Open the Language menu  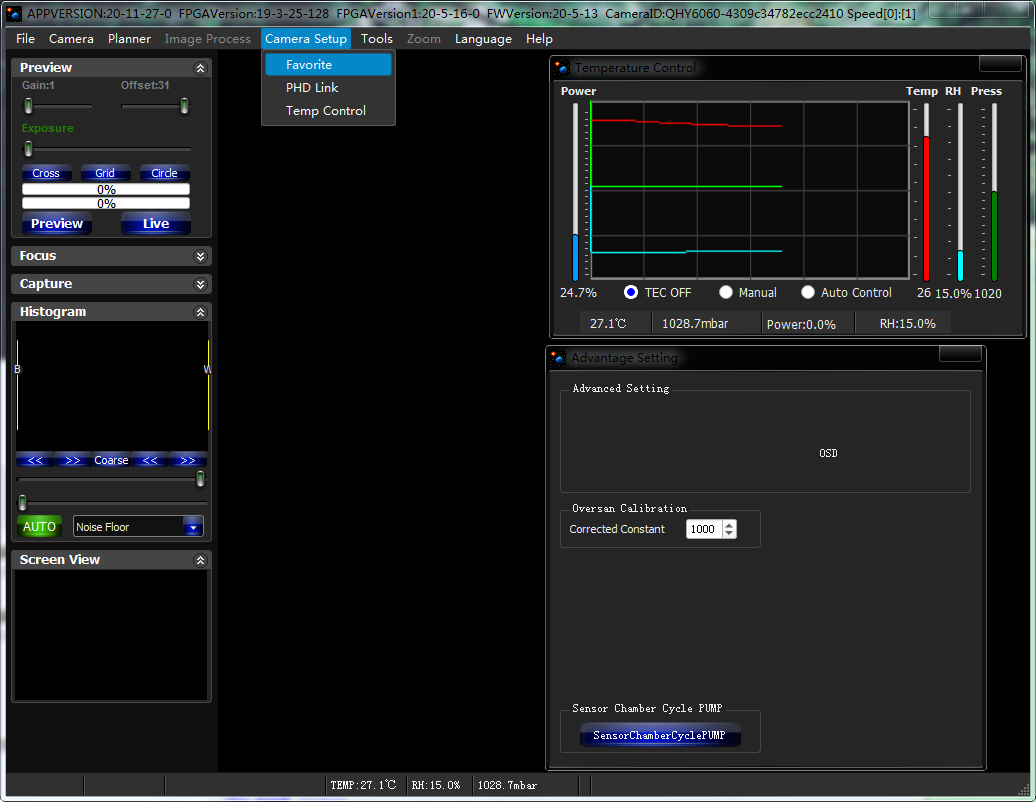point(483,39)
